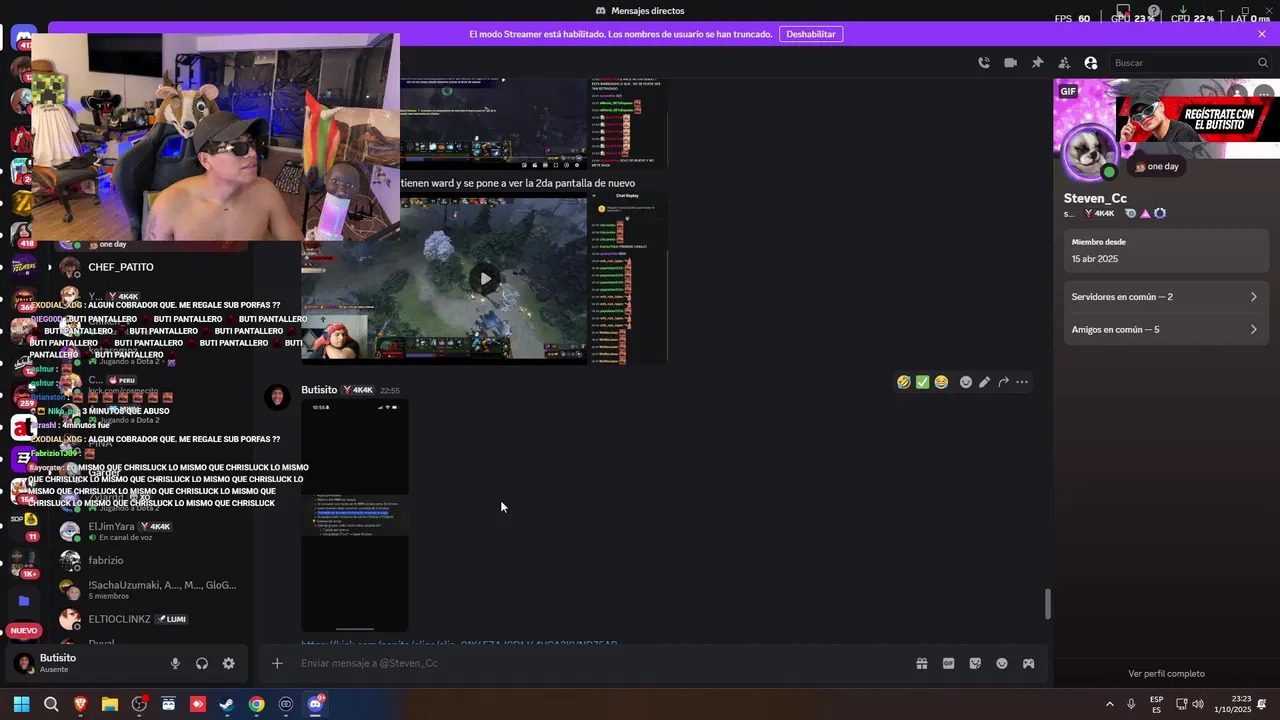This screenshot has width=1280, height=720.
Task: Open pinned messages pin icon
Action: 1037,63
